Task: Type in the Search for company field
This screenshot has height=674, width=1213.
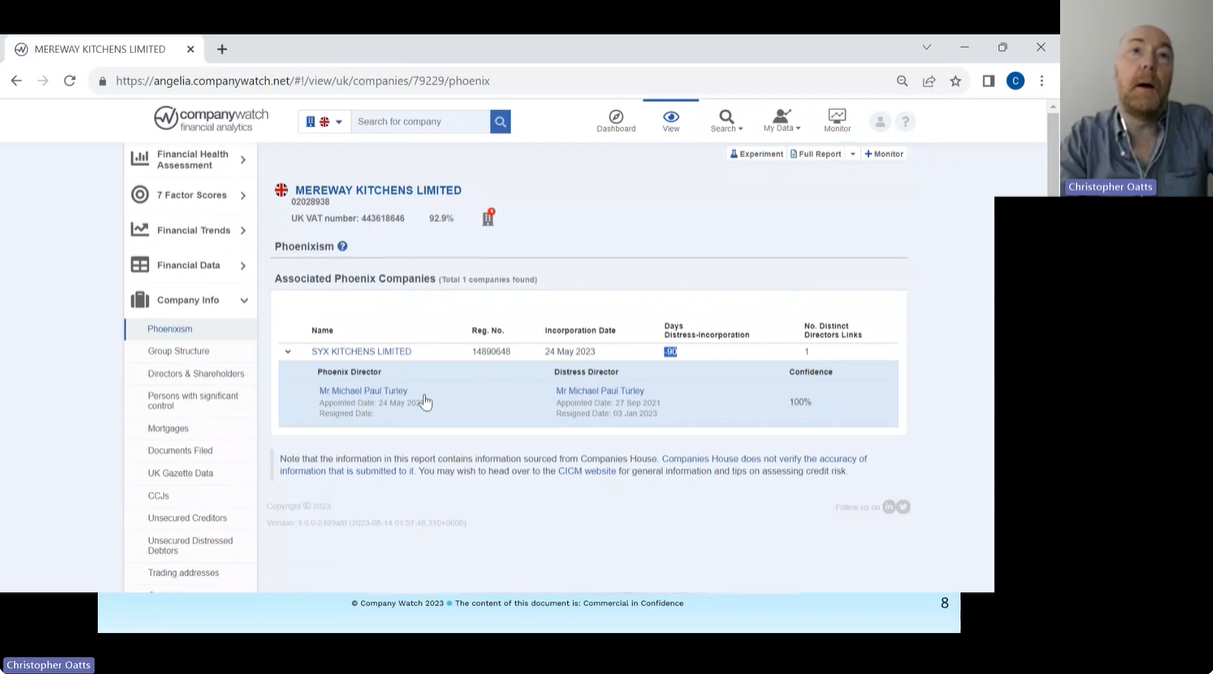Action: click(x=420, y=122)
